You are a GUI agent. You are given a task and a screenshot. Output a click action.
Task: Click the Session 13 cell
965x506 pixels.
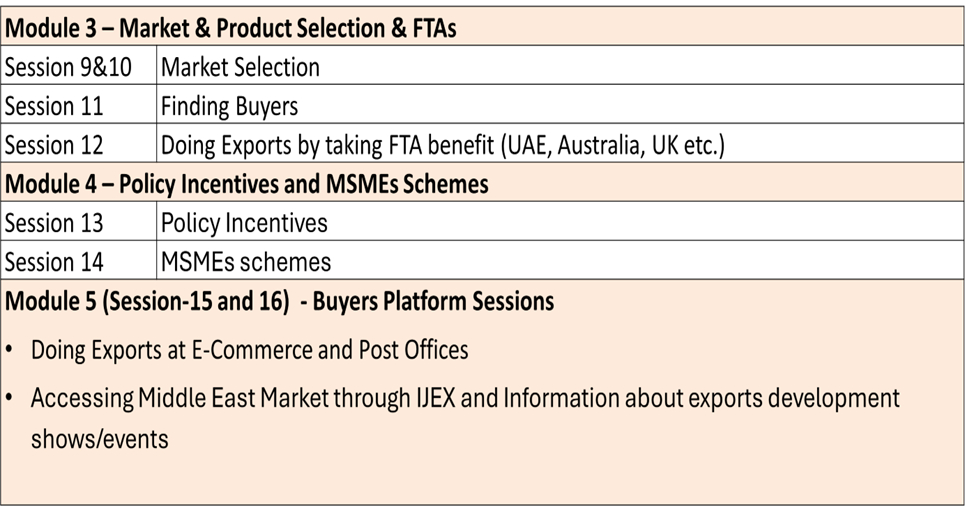pos(54,222)
